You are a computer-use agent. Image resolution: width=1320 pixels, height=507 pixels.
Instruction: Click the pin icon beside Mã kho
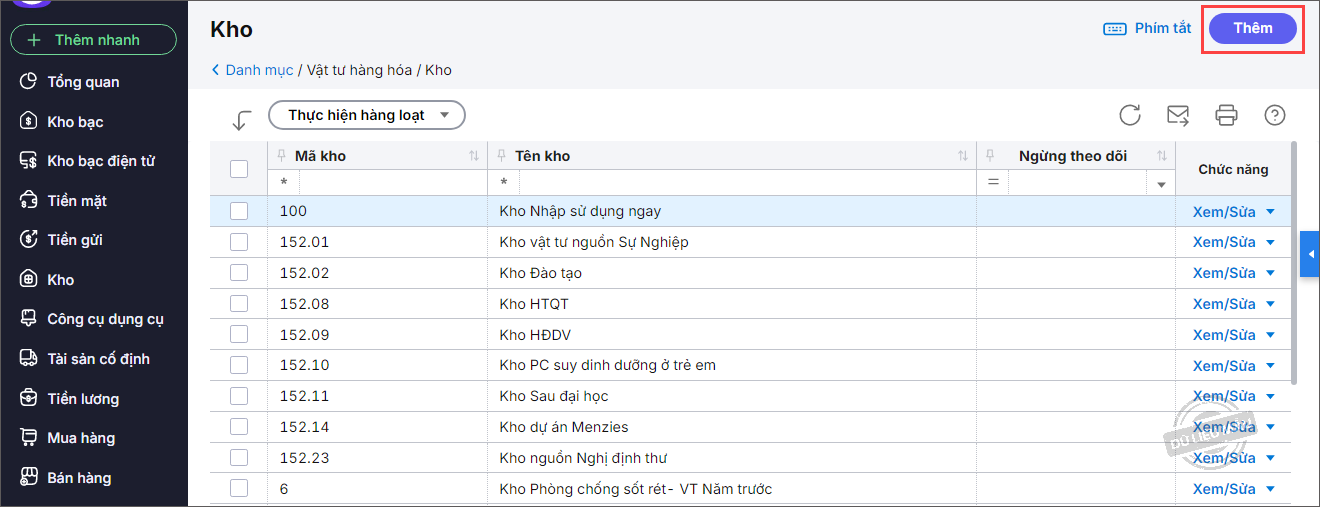[x=280, y=156]
